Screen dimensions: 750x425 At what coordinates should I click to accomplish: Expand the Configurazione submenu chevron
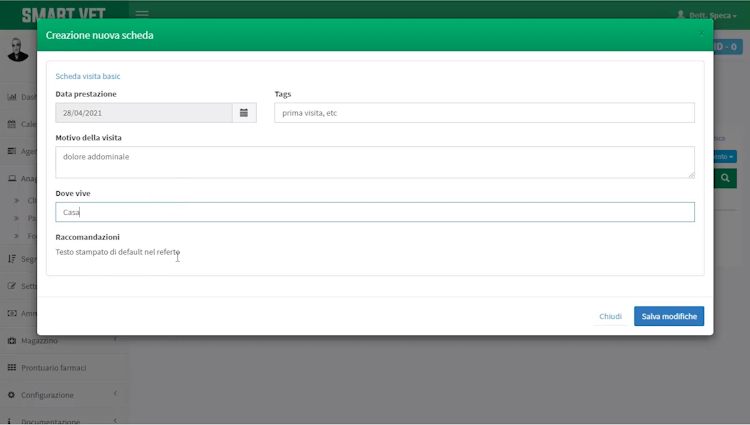[x=115, y=393]
